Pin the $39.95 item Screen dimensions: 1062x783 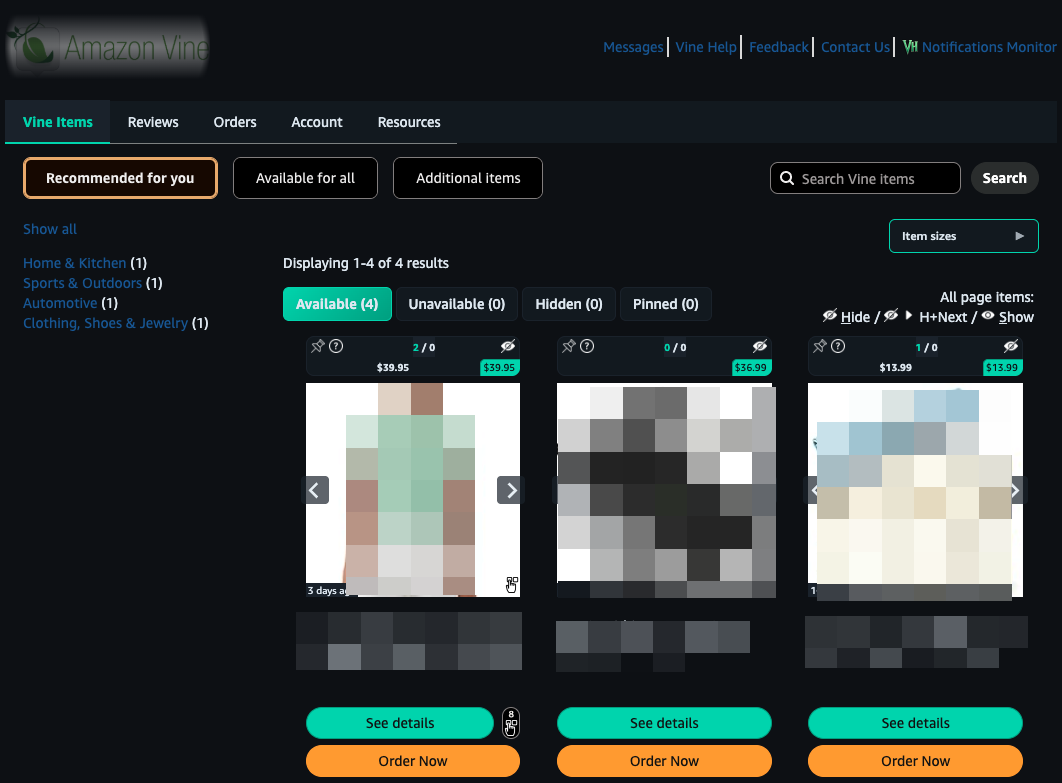(318, 346)
